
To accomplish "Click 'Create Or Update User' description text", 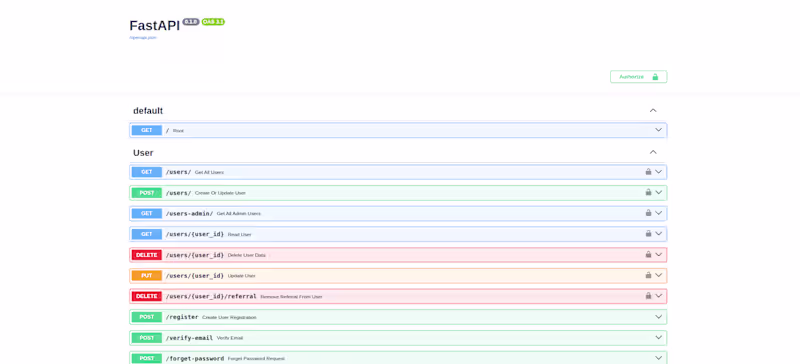I will tap(220, 193).
